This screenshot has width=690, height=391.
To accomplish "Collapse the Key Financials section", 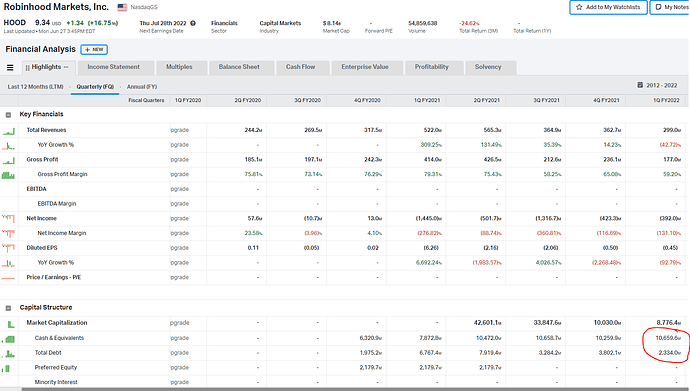I will [x=8, y=115].
